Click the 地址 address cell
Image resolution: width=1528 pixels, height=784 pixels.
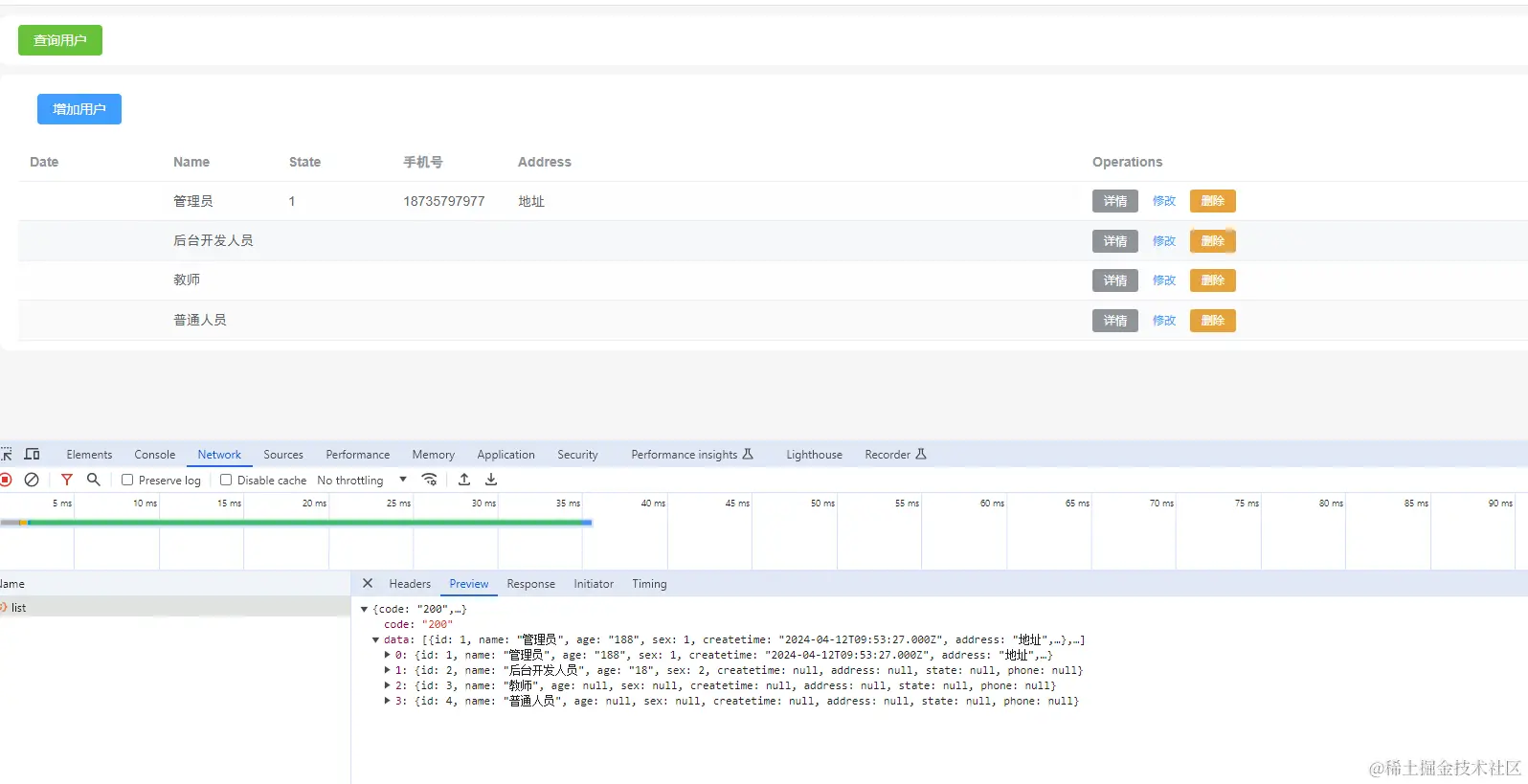(531, 201)
